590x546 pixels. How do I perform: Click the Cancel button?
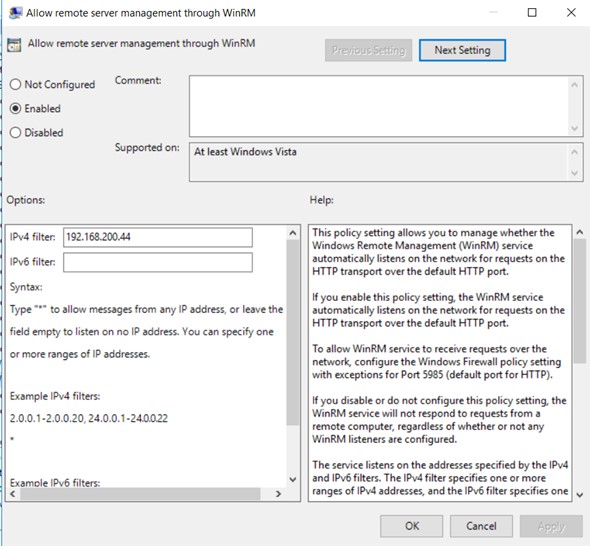[481, 526]
